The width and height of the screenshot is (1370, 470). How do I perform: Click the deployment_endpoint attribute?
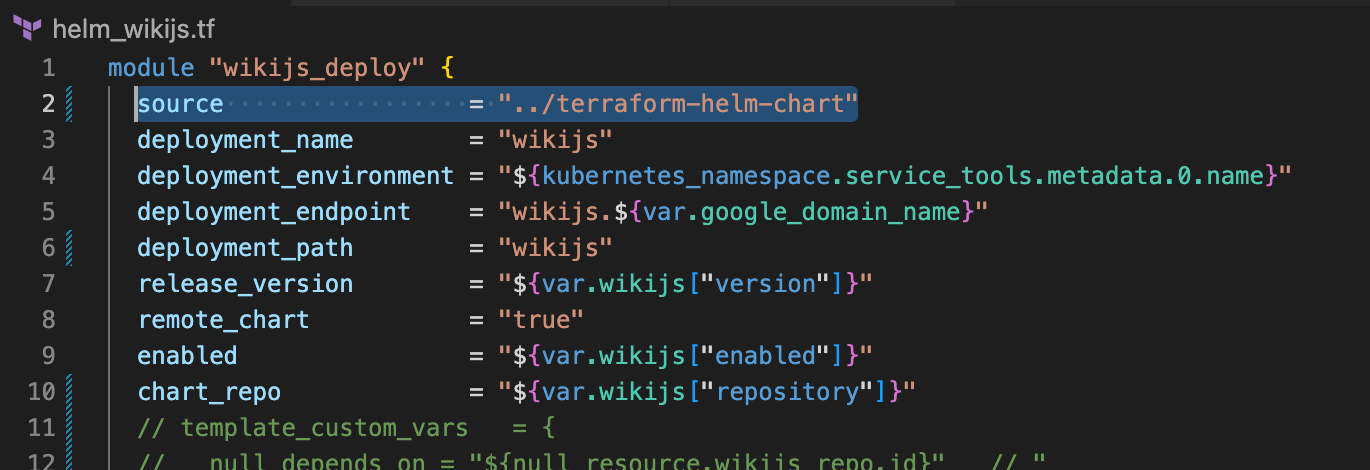click(274, 212)
